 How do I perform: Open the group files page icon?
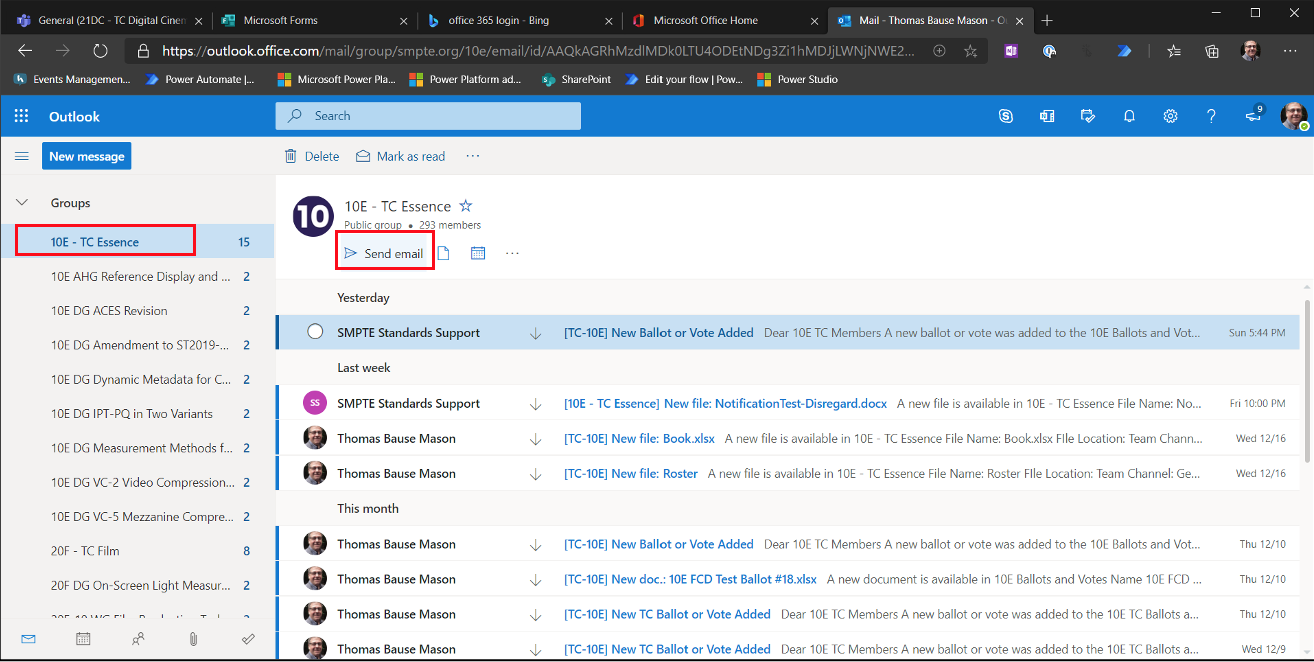click(443, 253)
